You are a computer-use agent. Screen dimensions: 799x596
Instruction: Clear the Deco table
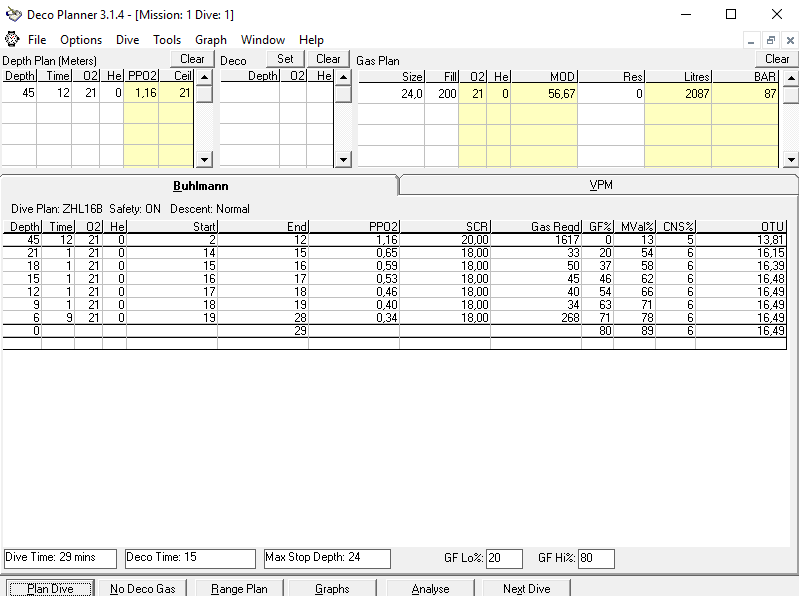[x=328, y=59]
